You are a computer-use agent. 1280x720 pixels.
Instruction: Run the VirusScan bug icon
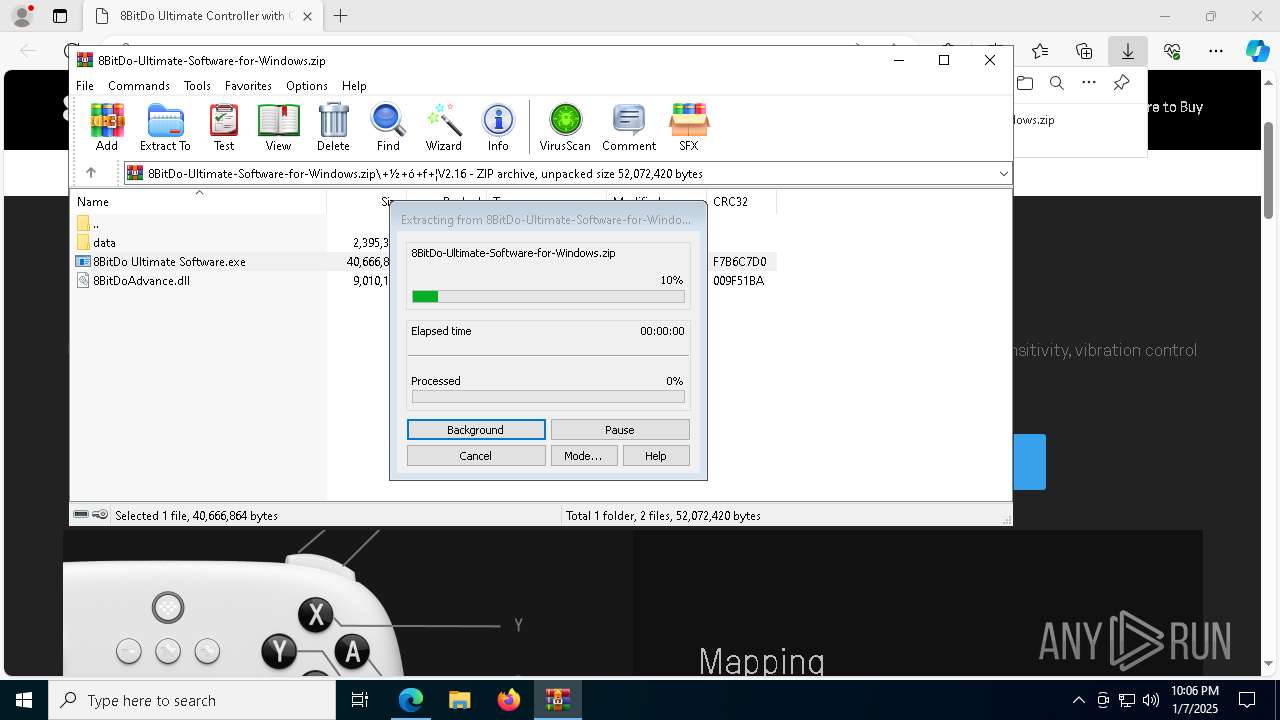(x=565, y=127)
